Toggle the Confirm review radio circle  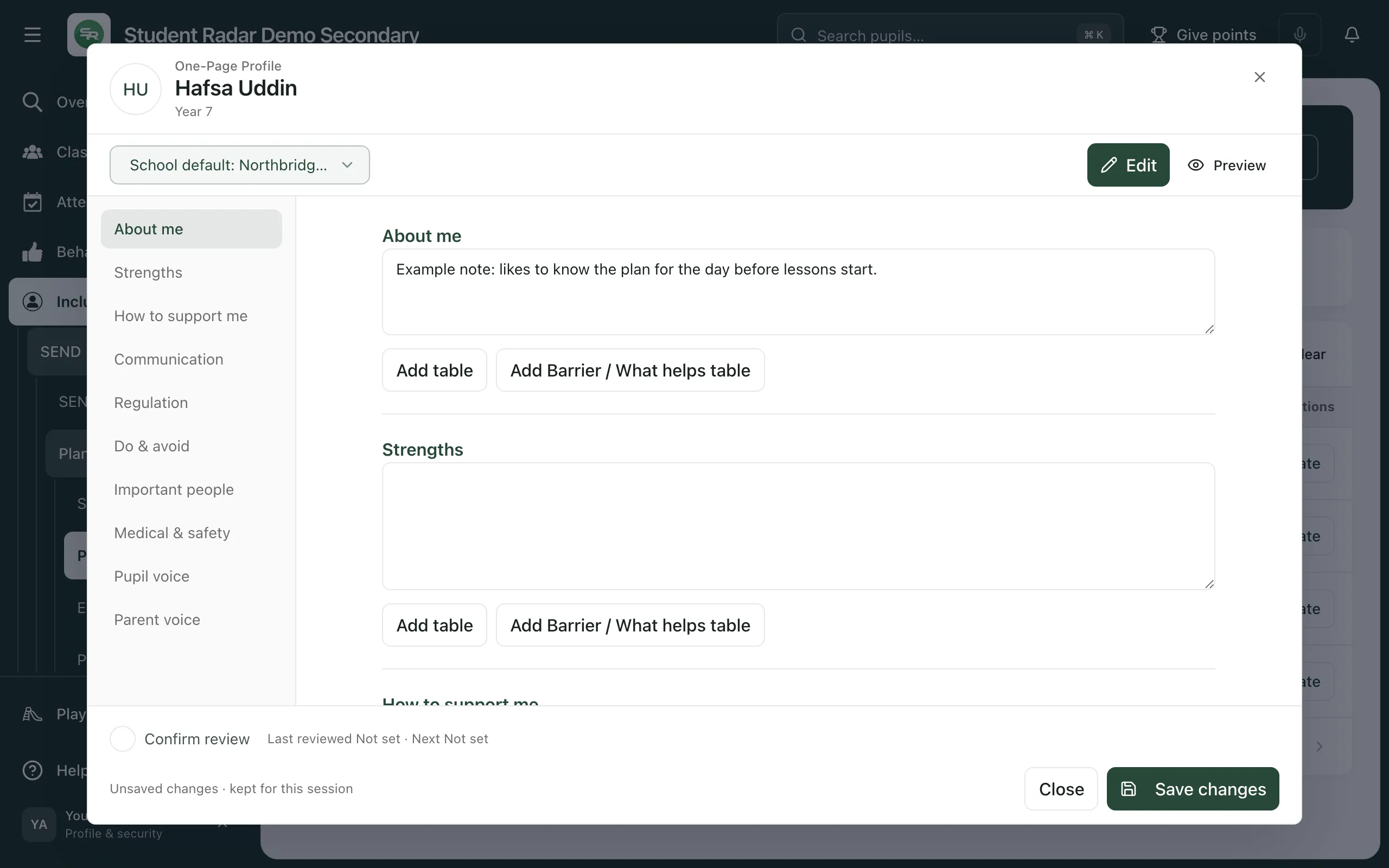click(122, 739)
